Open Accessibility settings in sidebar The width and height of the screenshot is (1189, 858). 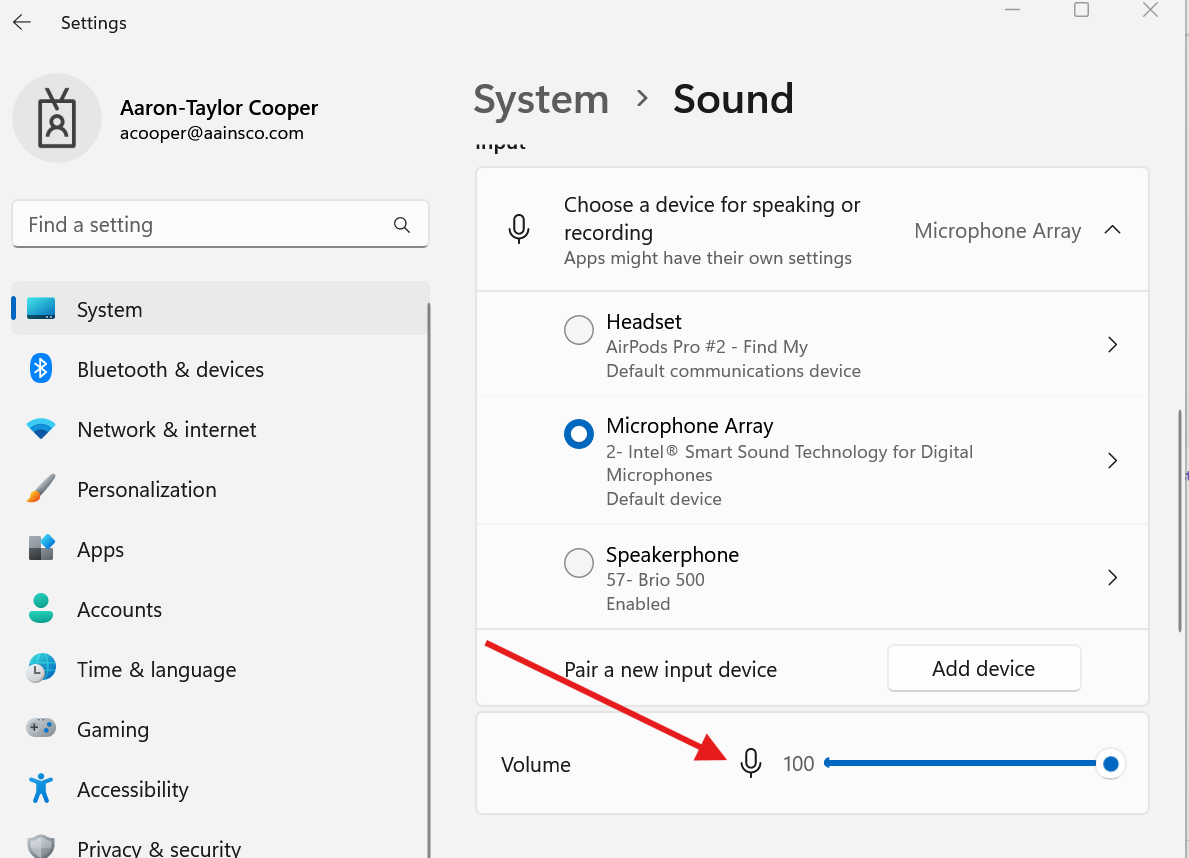[132, 790]
